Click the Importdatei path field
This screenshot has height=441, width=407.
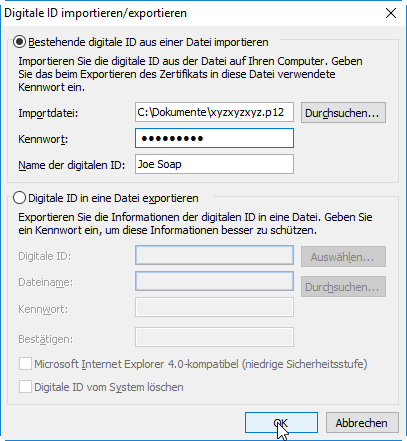pos(214,112)
